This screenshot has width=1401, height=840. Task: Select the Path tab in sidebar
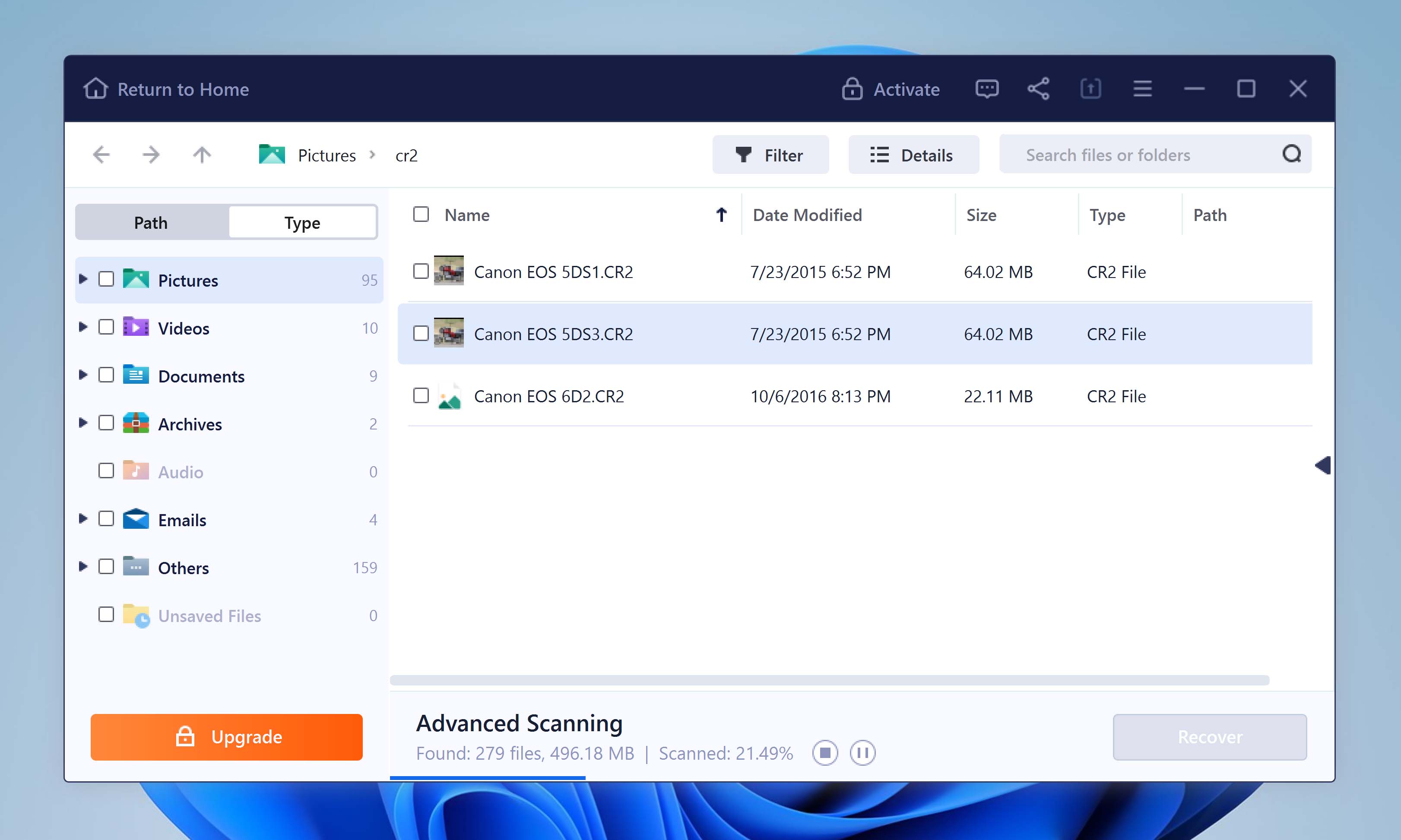(x=152, y=222)
